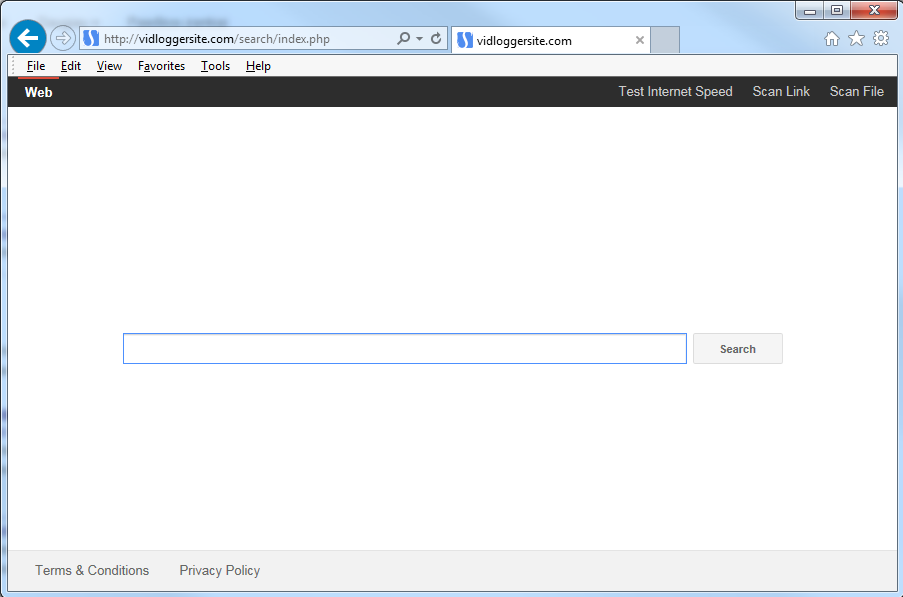Select the vidloggersite.com tab
Viewport: 903px width, 597px height.
point(540,41)
